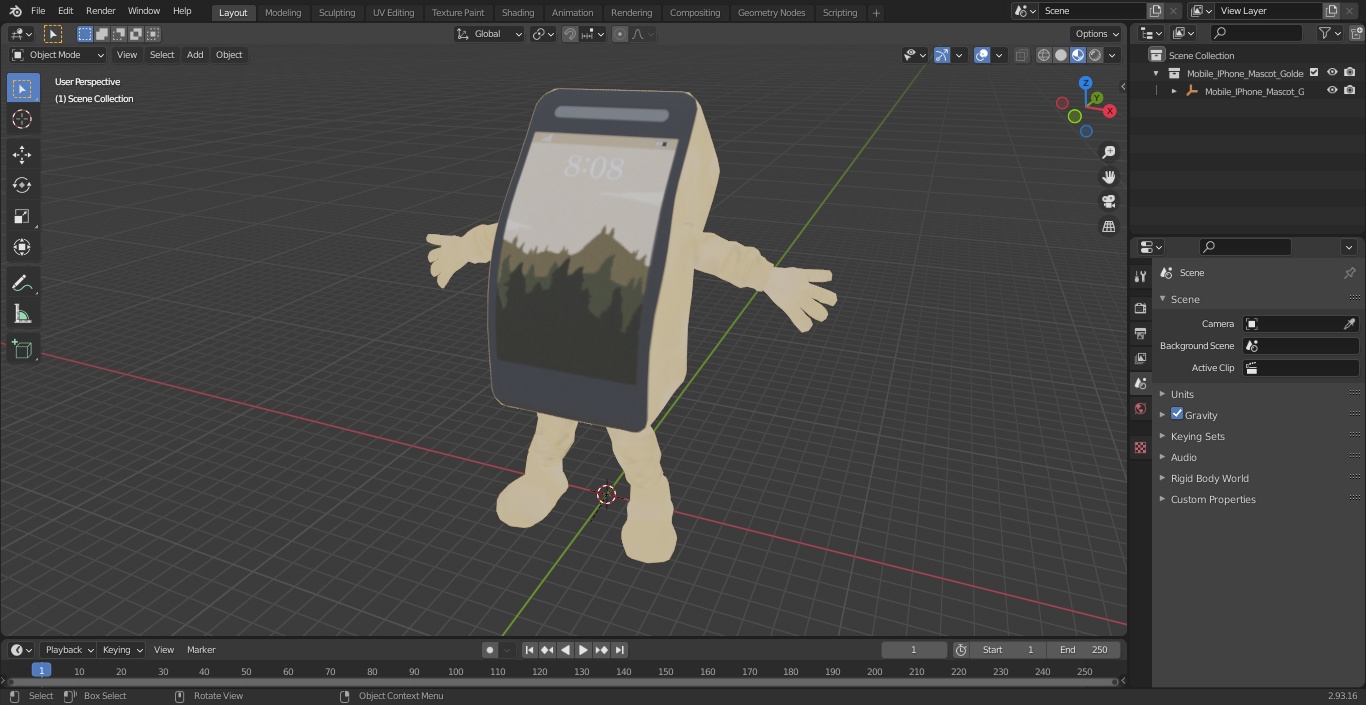Open the Edit menu

click(65, 11)
